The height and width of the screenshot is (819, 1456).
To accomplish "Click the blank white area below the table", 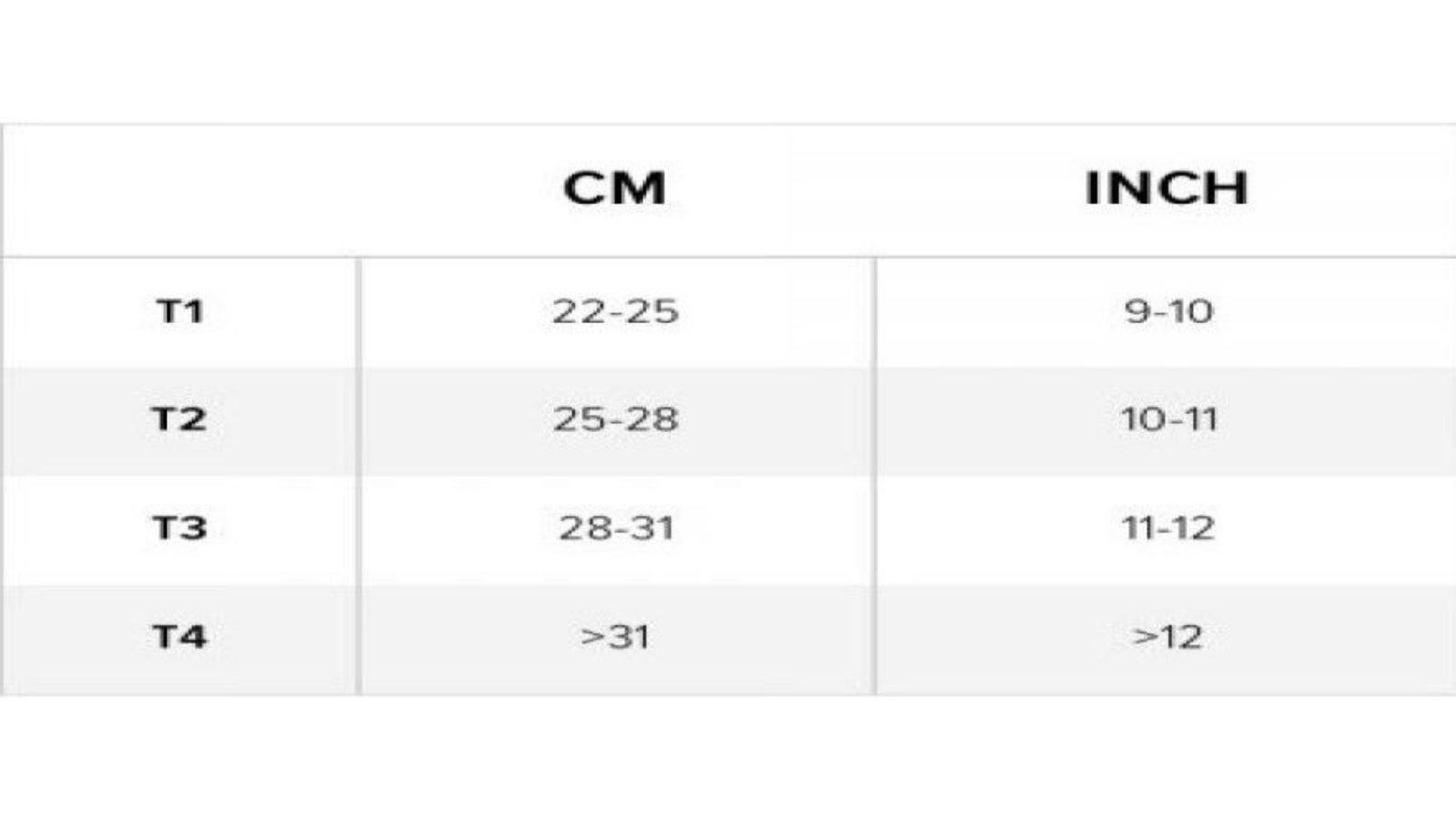I will pos(728,760).
